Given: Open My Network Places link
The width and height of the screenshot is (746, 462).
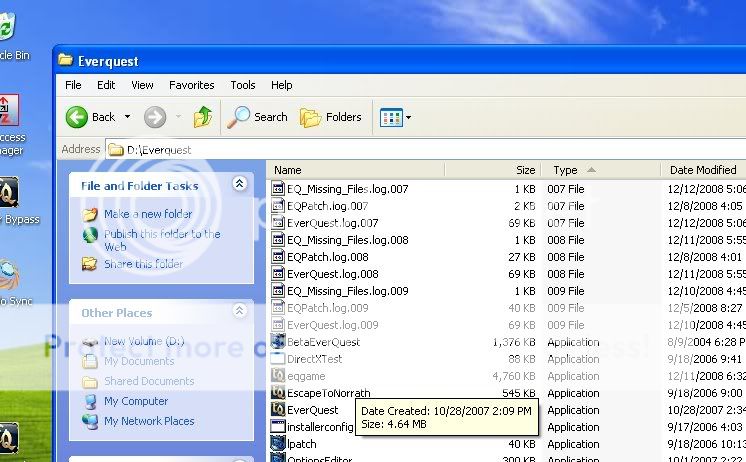Looking at the screenshot, I should (149, 422).
